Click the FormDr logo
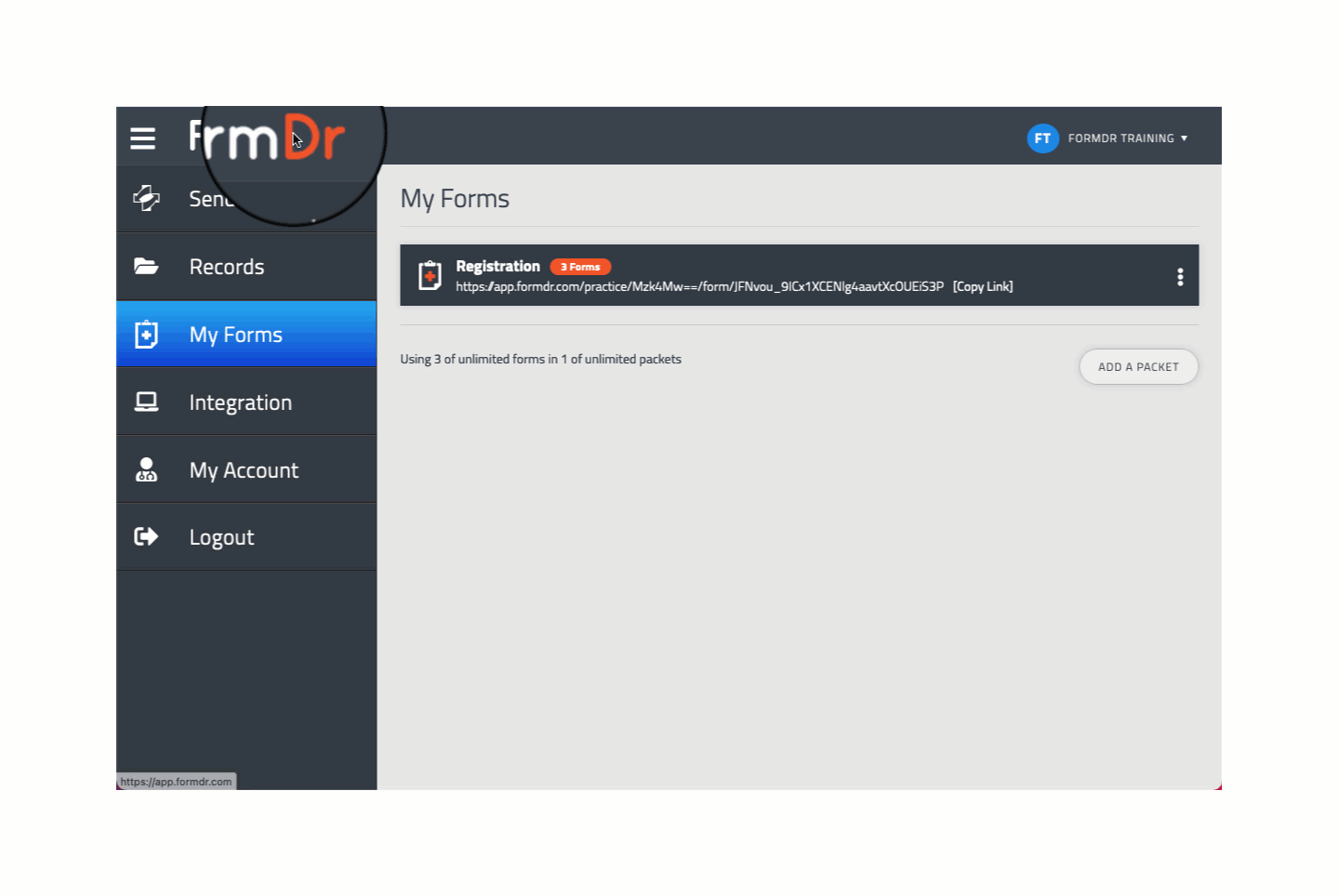 (267, 138)
